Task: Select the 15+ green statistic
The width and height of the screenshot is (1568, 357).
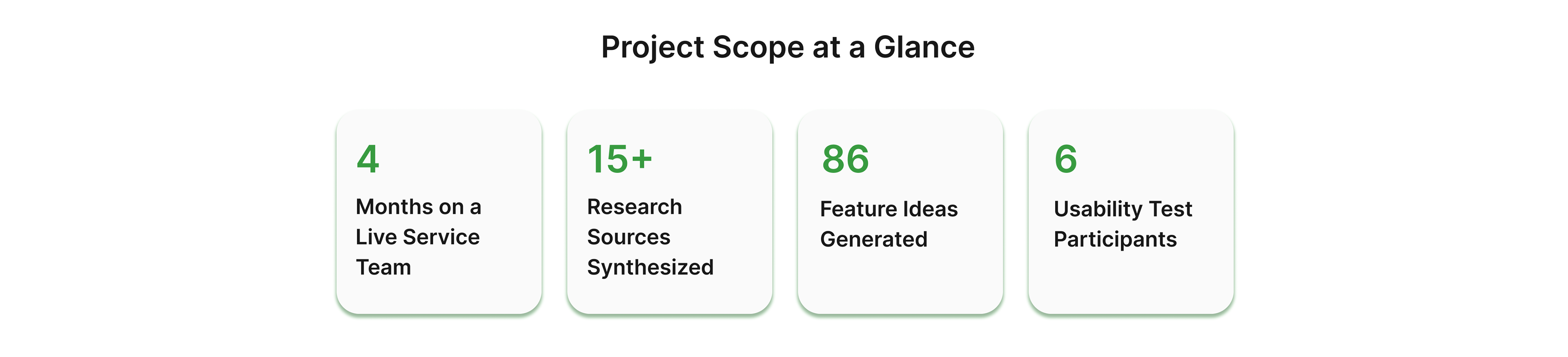Action: coord(620,159)
